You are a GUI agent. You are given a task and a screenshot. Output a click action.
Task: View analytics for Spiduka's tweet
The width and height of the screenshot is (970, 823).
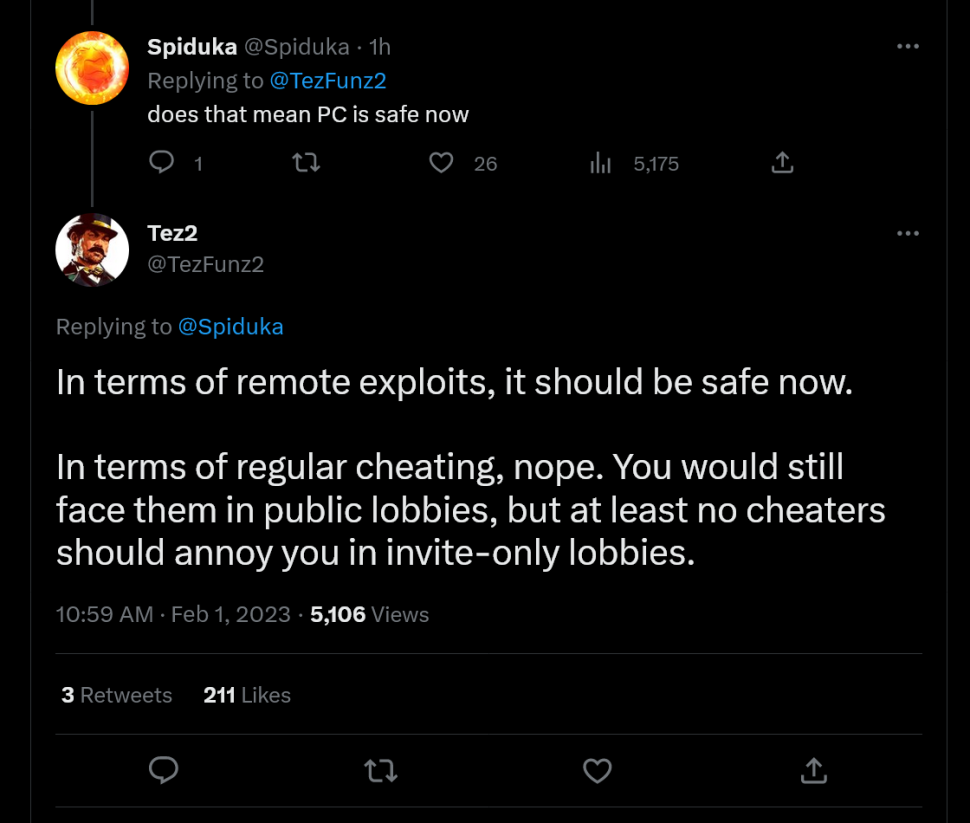click(x=600, y=163)
